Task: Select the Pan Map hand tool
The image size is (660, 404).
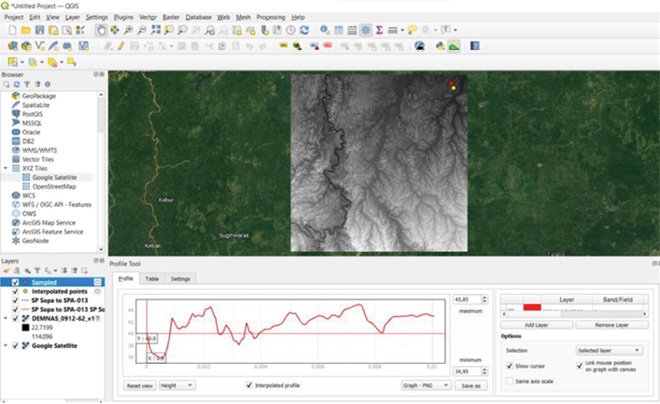Action: (x=102, y=31)
